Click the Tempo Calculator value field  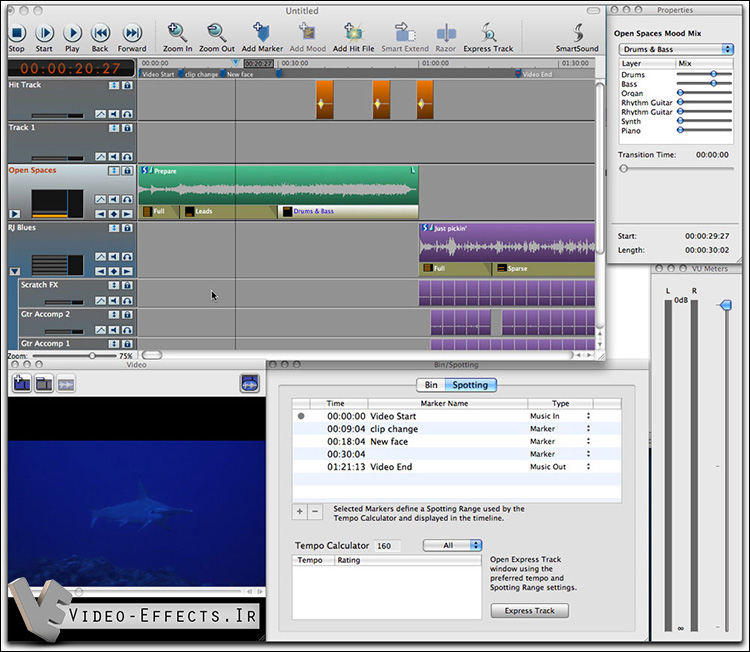click(x=387, y=546)
